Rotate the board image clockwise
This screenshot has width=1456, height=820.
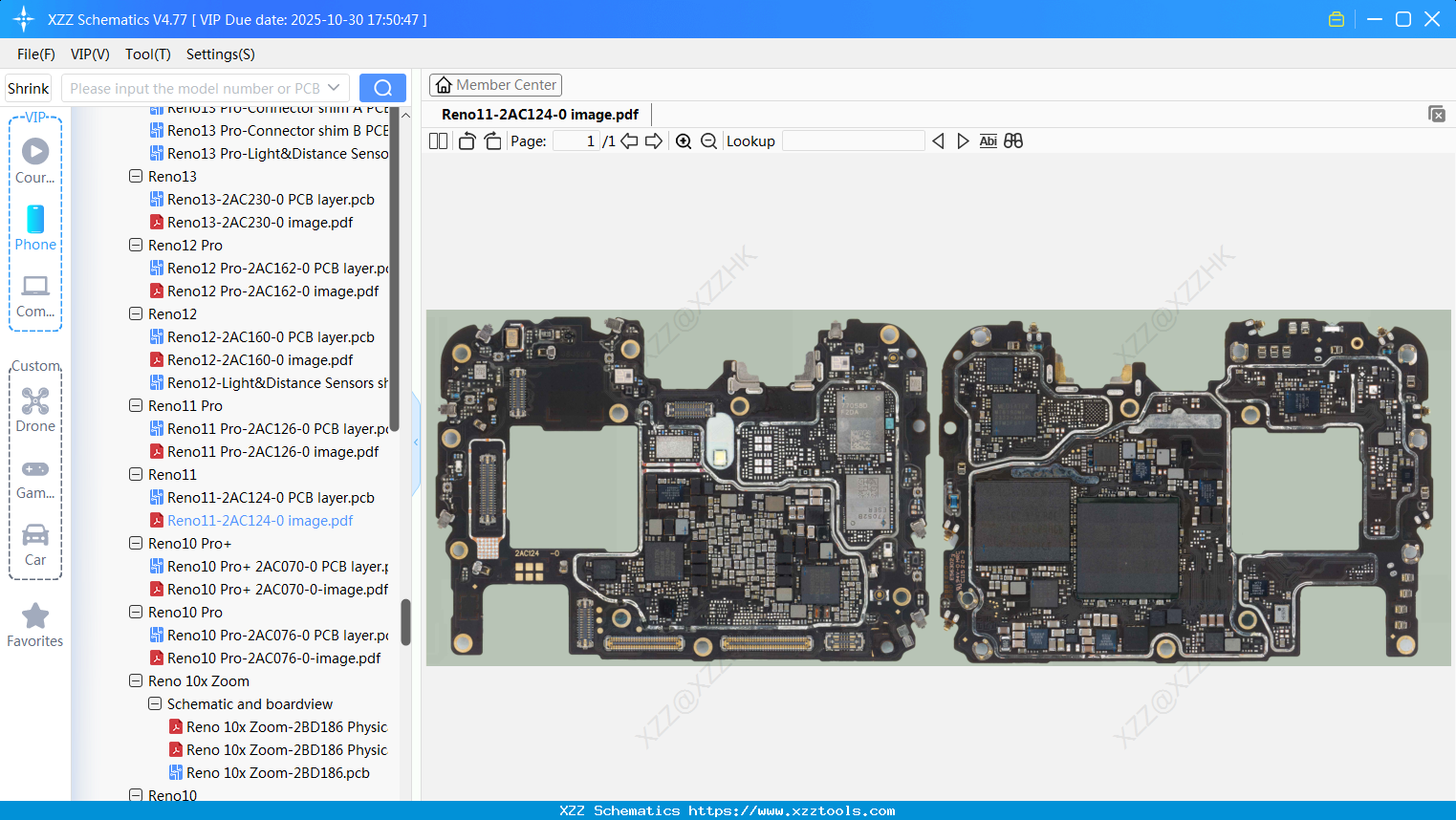(x=491, y=140)
